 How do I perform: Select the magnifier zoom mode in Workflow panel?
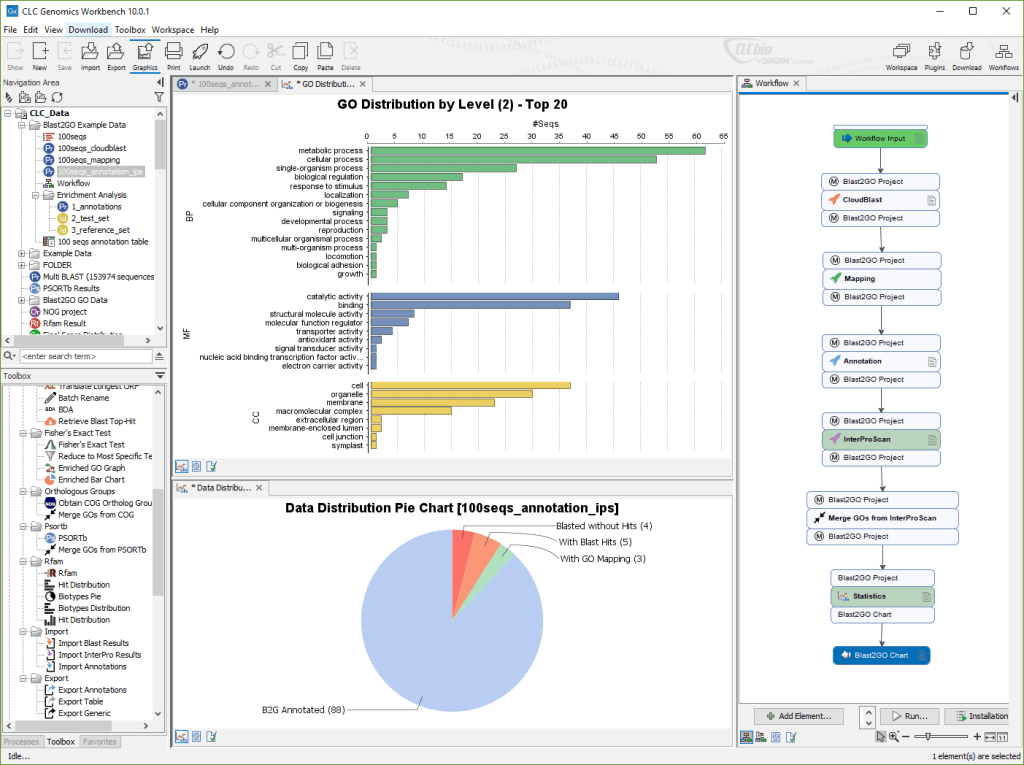[893, 737]
